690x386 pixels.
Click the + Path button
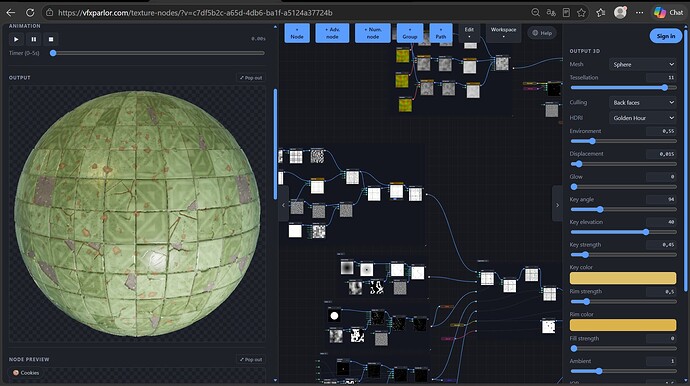click(x=440, y=33)
